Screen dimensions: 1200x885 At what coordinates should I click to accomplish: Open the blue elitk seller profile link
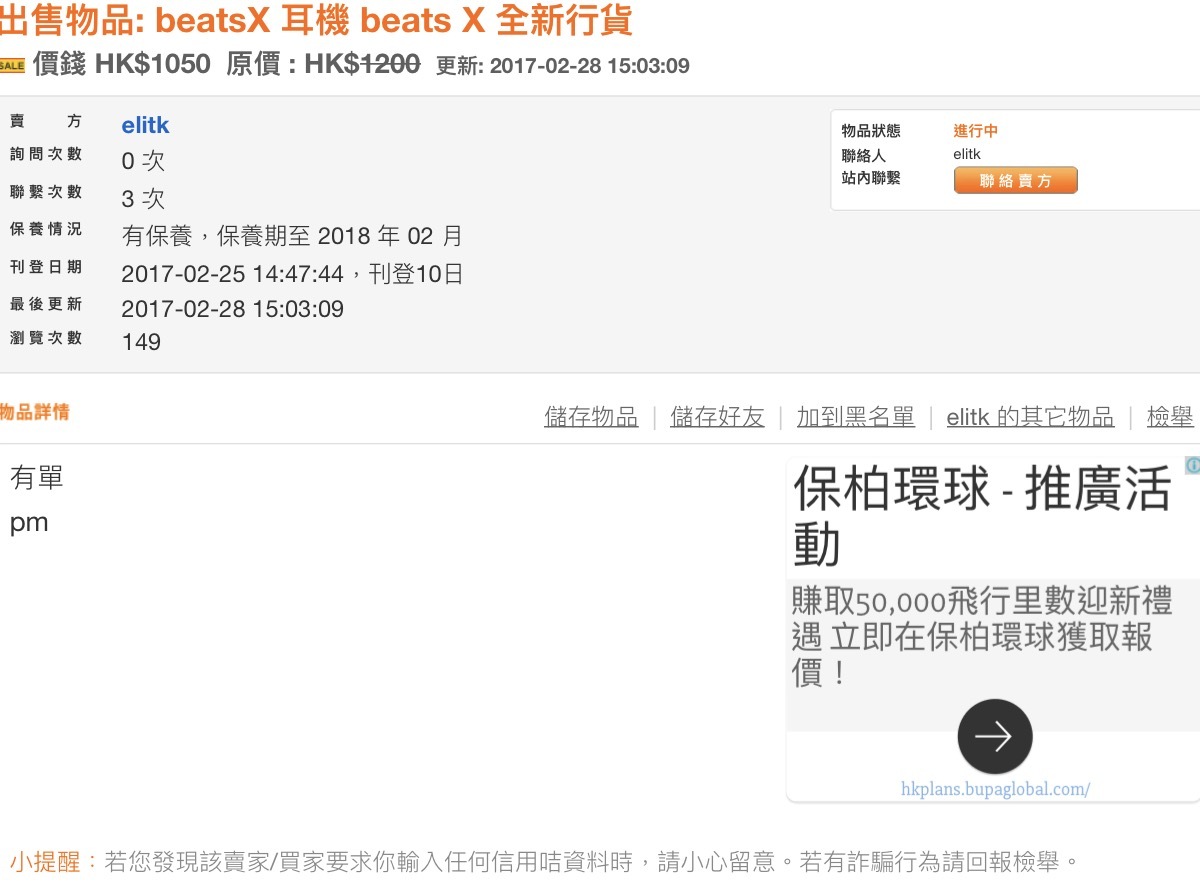tap(145, 125)
